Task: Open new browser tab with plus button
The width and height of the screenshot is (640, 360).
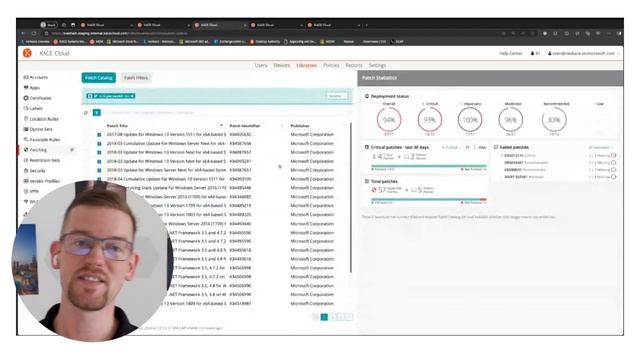Action: click(367, 25)
